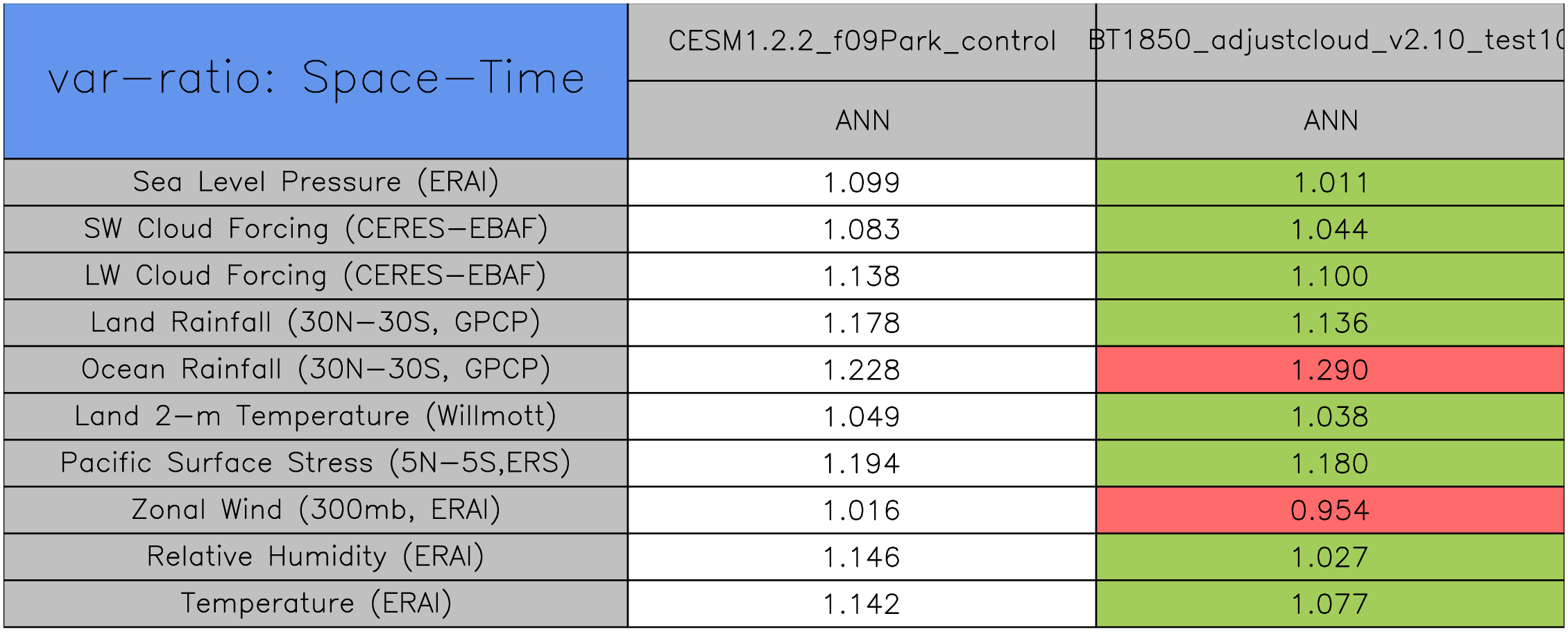The image size is (1568, 632).
Task: Select the Relative Humidity (ERAI) row label
Action: point(316,557)
